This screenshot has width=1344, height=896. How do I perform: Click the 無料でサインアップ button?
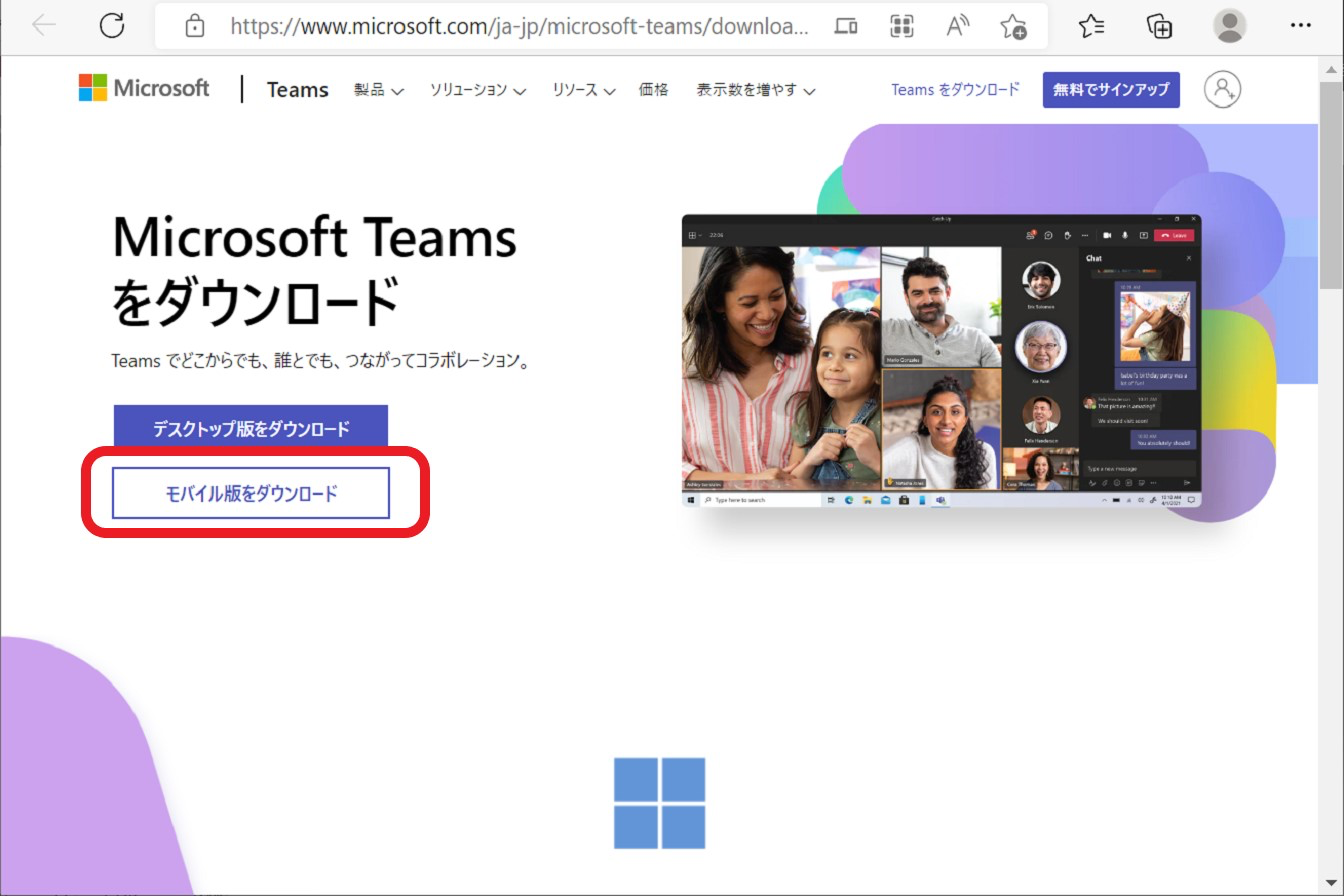(1110, 89)
